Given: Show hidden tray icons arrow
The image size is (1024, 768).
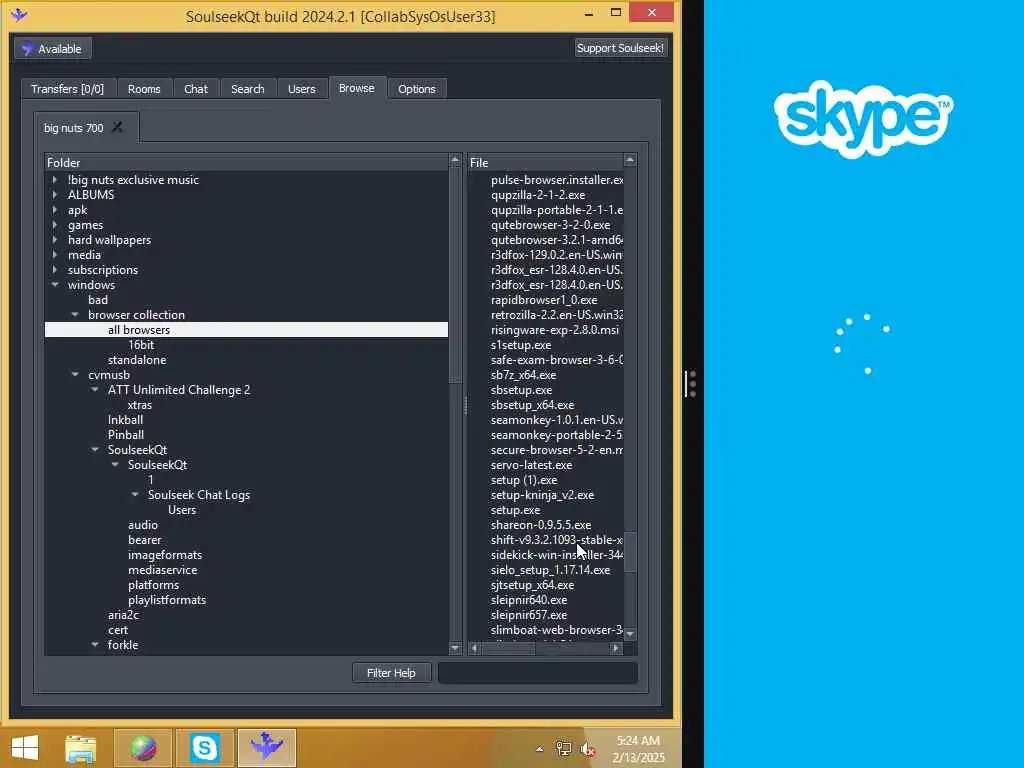Looking at the screenshot, I should pyautogui.click(x=539, y=749).
